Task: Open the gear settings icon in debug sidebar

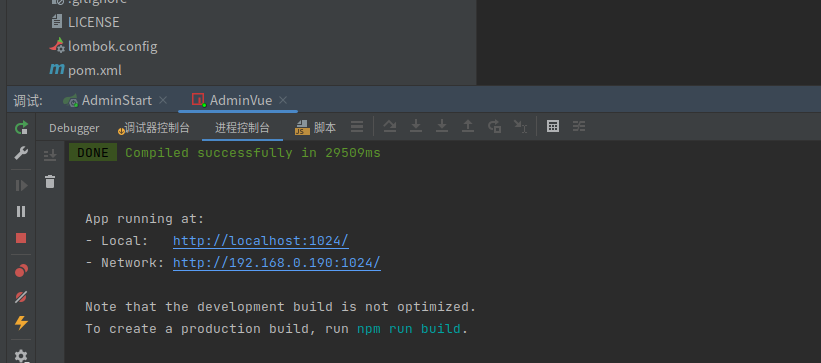Action: (x=21, y=356)
